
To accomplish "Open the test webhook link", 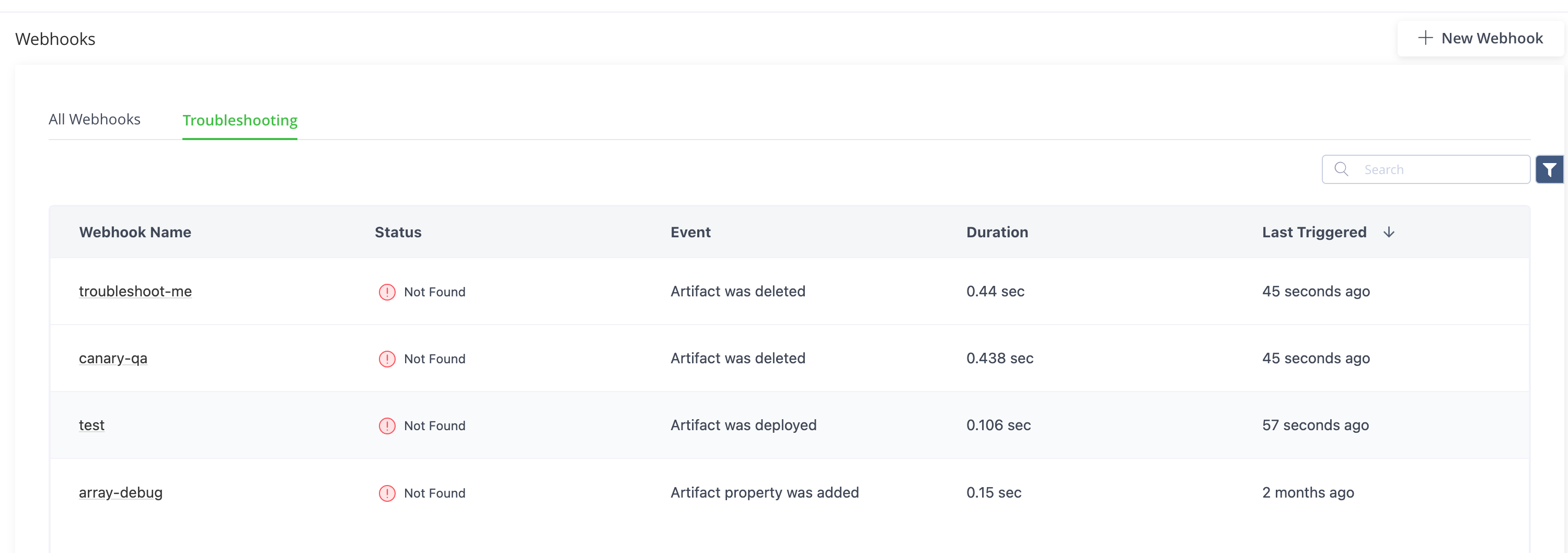I will (x=92, y=425).
